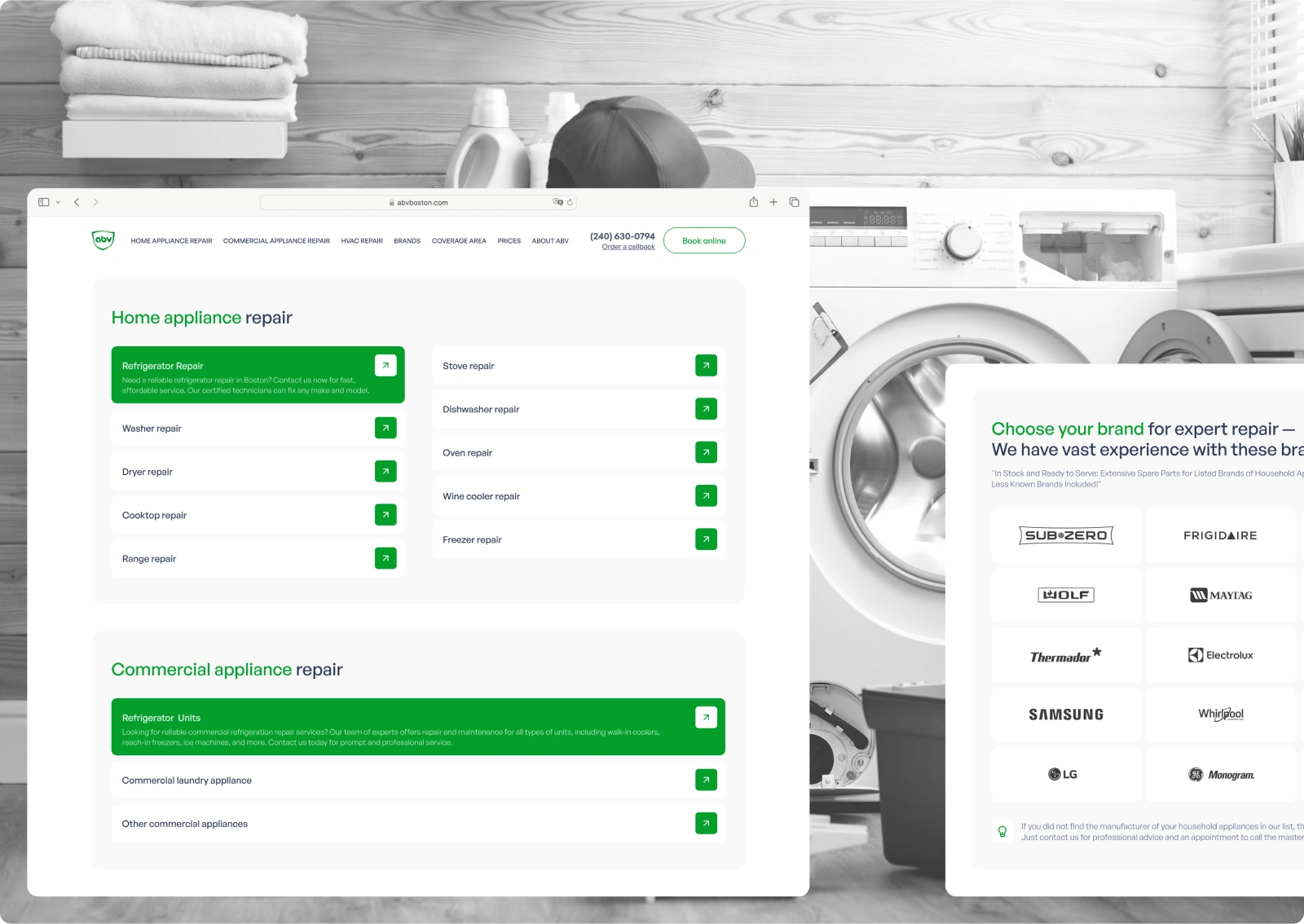Toggle the browser sidebar icon

(x=44, y=202)
